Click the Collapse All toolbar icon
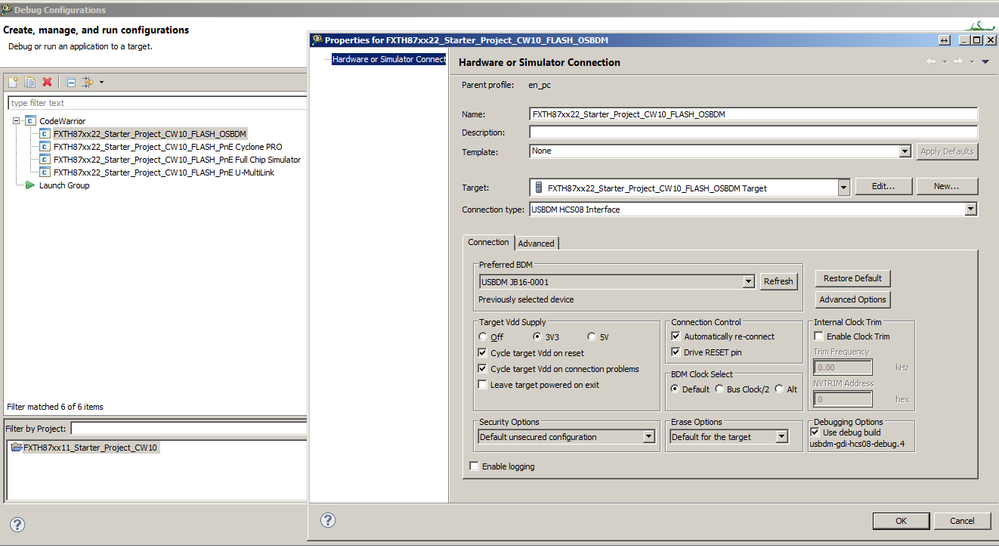999x546 pixels. click(x=71, y=82)
